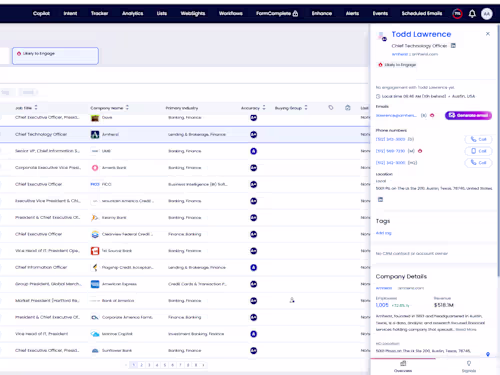Screen dimensions: 500x375
Task: Open Scheduled Emails
Action: click(x=422, y=13)
